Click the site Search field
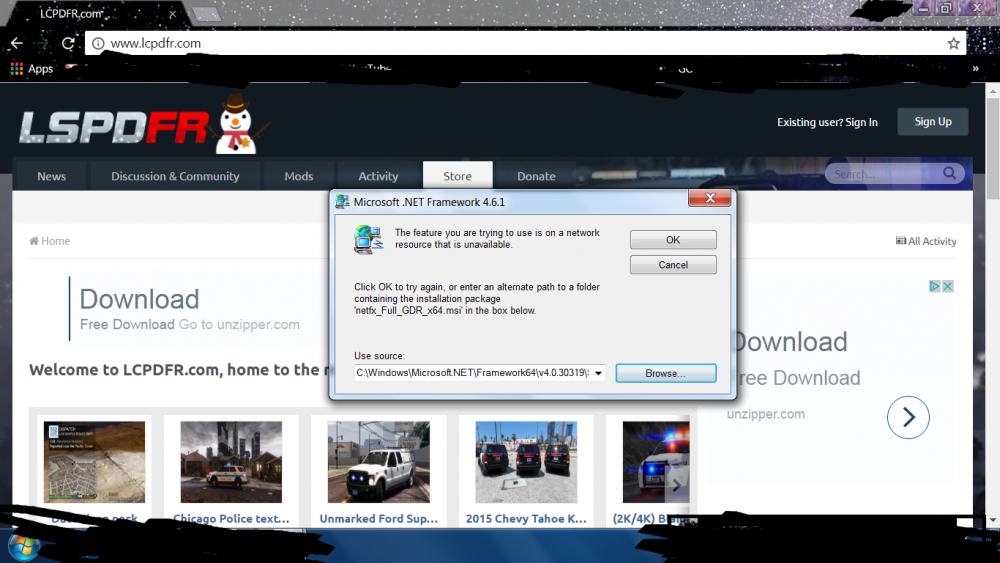Viewport: 1000px width, 563px height. point(883,173)
